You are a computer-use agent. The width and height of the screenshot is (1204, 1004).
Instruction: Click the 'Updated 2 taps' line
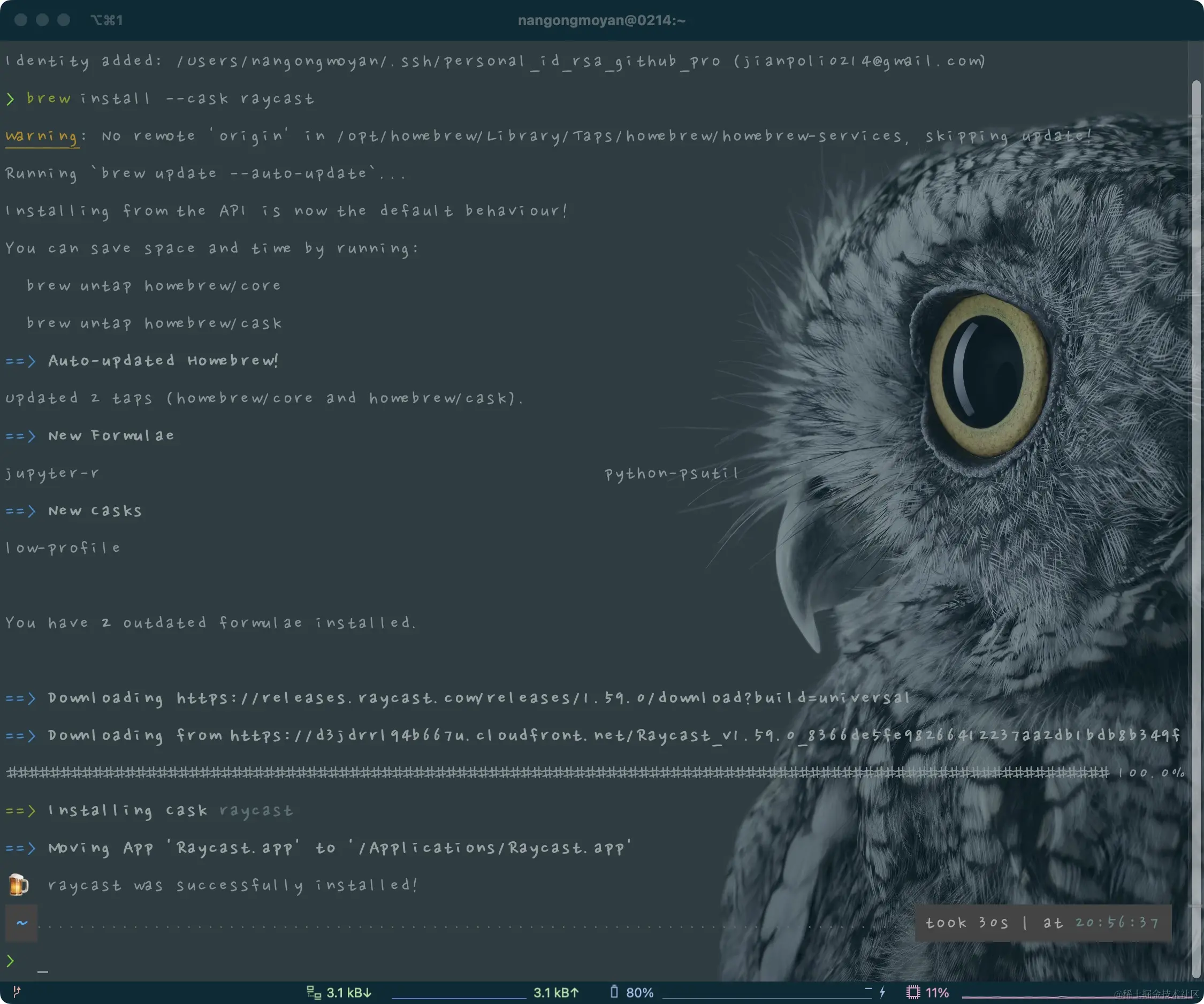265,398
